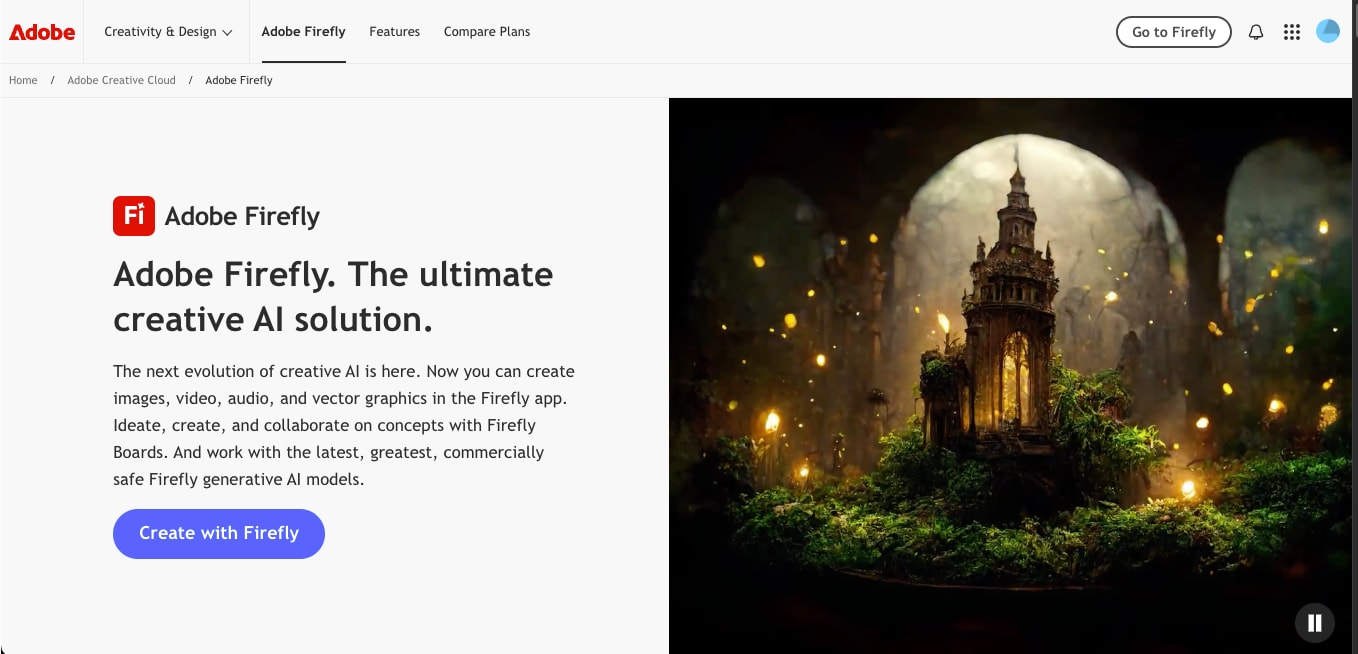Open the notifications bell
Screen dimensions: 1358x654
1256,32
